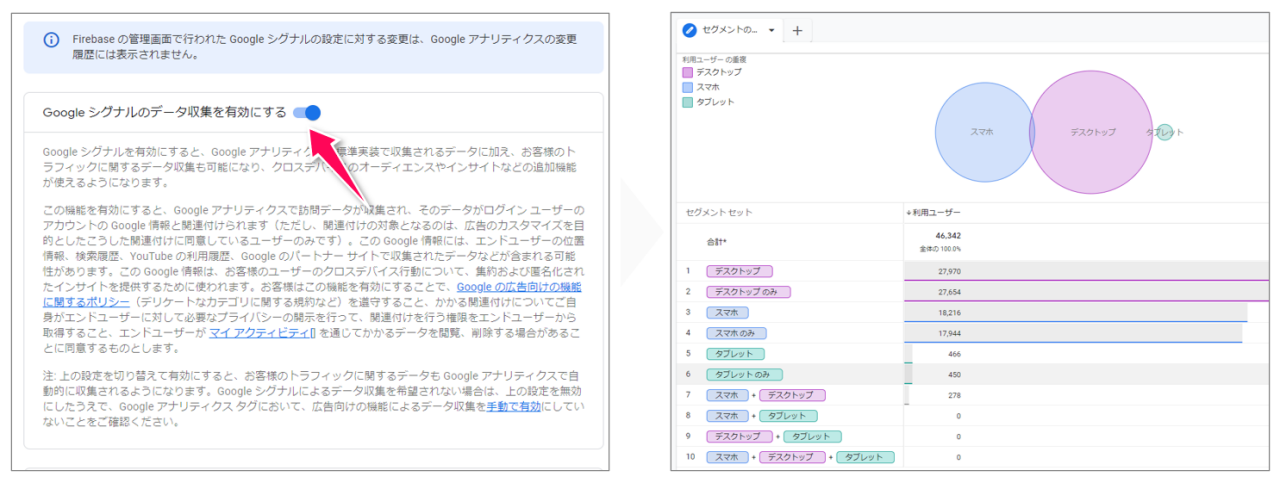Screen dimensions: 1280x483
Task: Click the デスクトップ のみ segment chip in row 2
Action: (x=748, y=292)
